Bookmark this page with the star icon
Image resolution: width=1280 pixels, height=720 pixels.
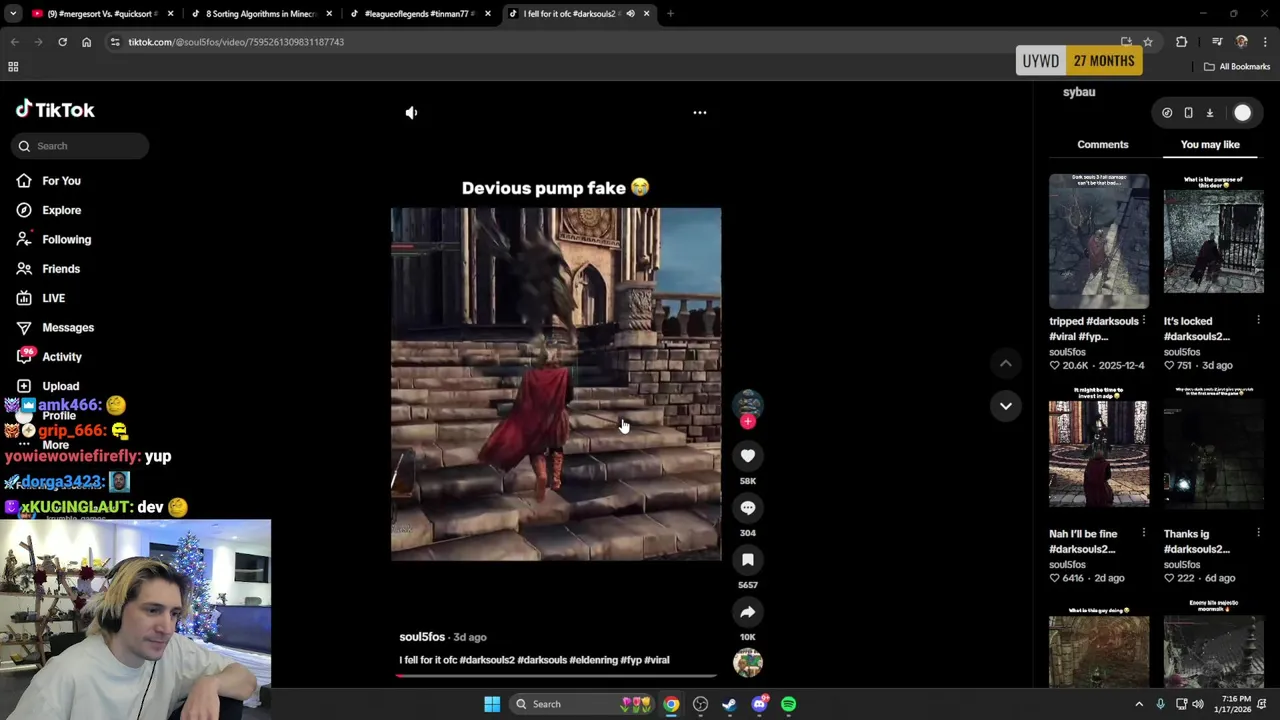1148,42
